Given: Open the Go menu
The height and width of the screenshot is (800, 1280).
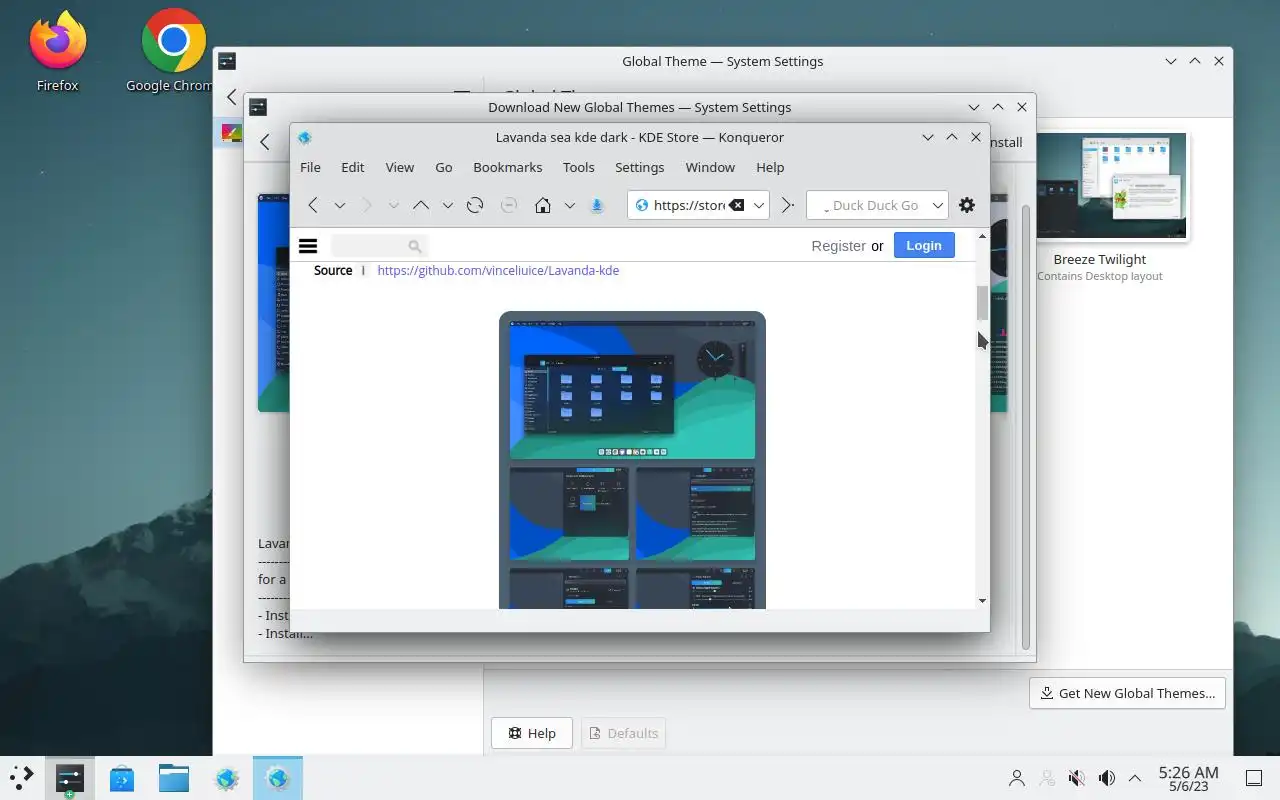Looking at the screenshot, I should pyautogui.click(x=444, y=167).
